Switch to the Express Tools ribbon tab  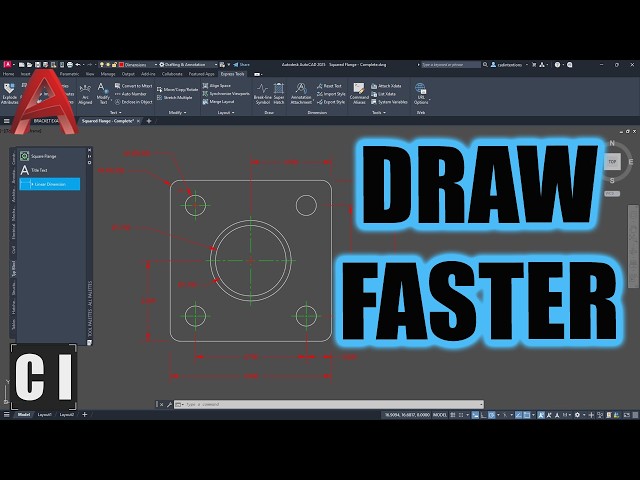click(x=233, y=74)
